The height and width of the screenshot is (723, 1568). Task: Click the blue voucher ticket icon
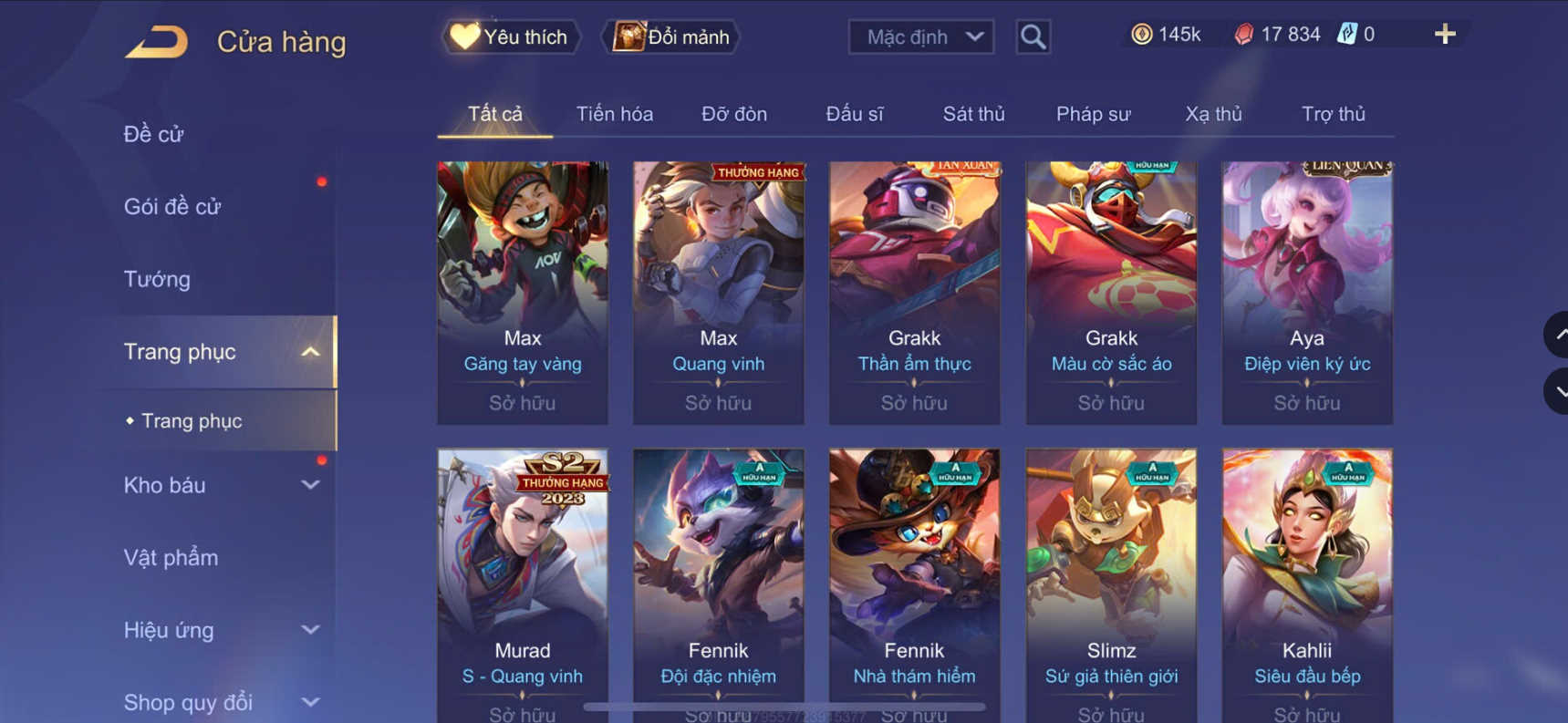pos(1346,35)
